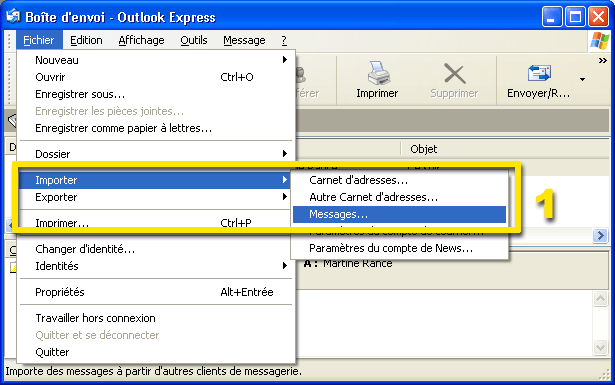Select Travailler hors connexion
Image resolution: width=615 pixels, height=385 pixels.
156,318
